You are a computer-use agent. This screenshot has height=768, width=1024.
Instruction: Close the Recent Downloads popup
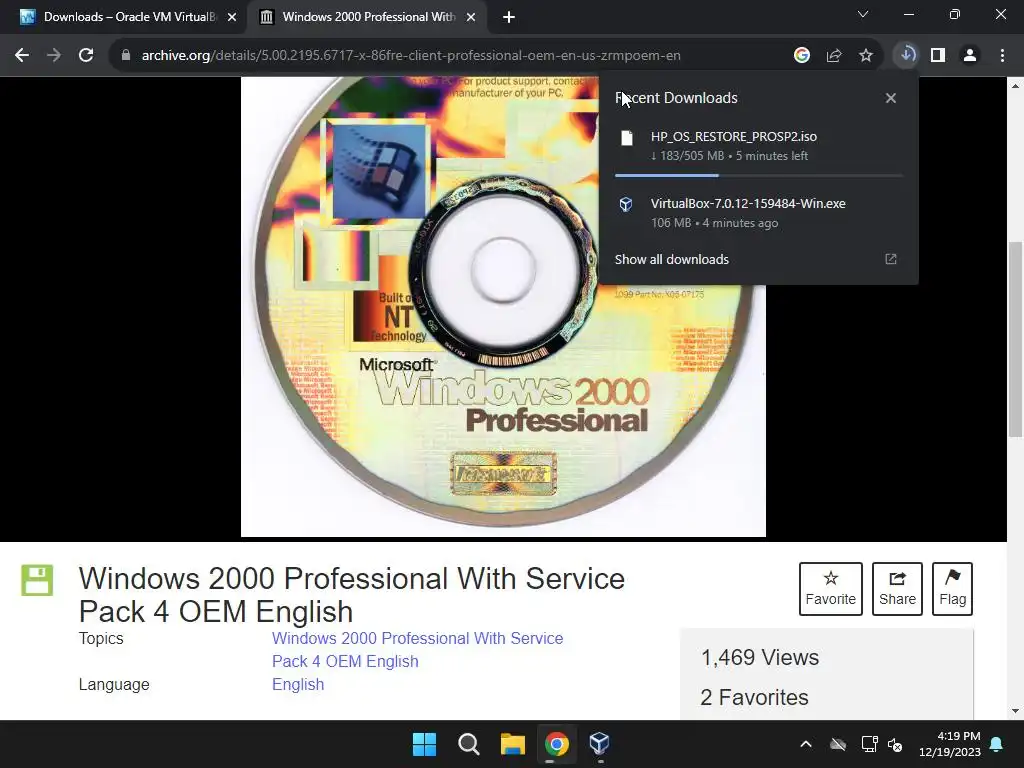[x=891, y=98]
